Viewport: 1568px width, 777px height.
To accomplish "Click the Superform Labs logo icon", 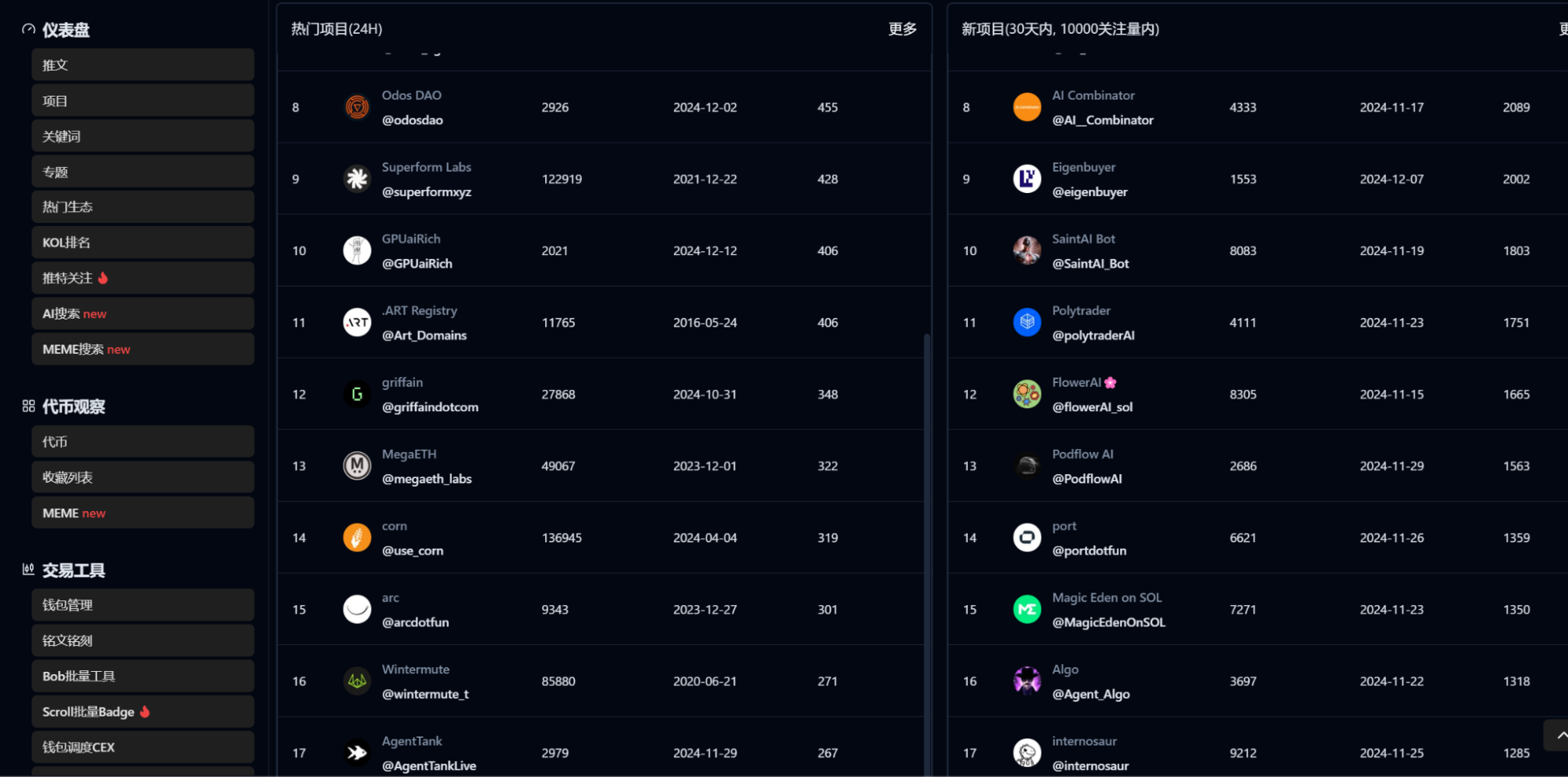I will tap(357, 179).
